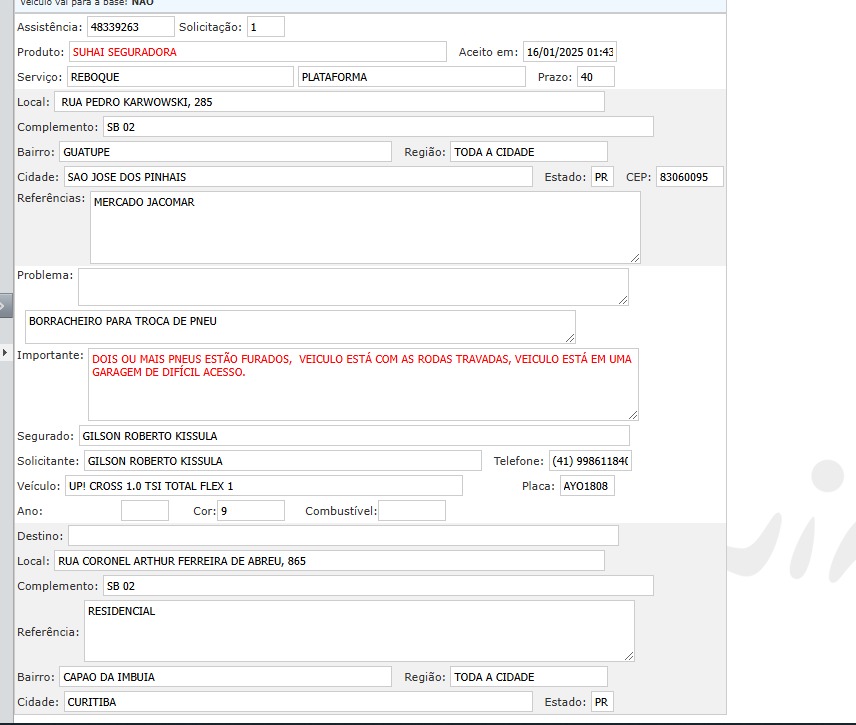
Task: Grab the resize handle of the BORRACHEIRO textarea
Action: (570, 338)
